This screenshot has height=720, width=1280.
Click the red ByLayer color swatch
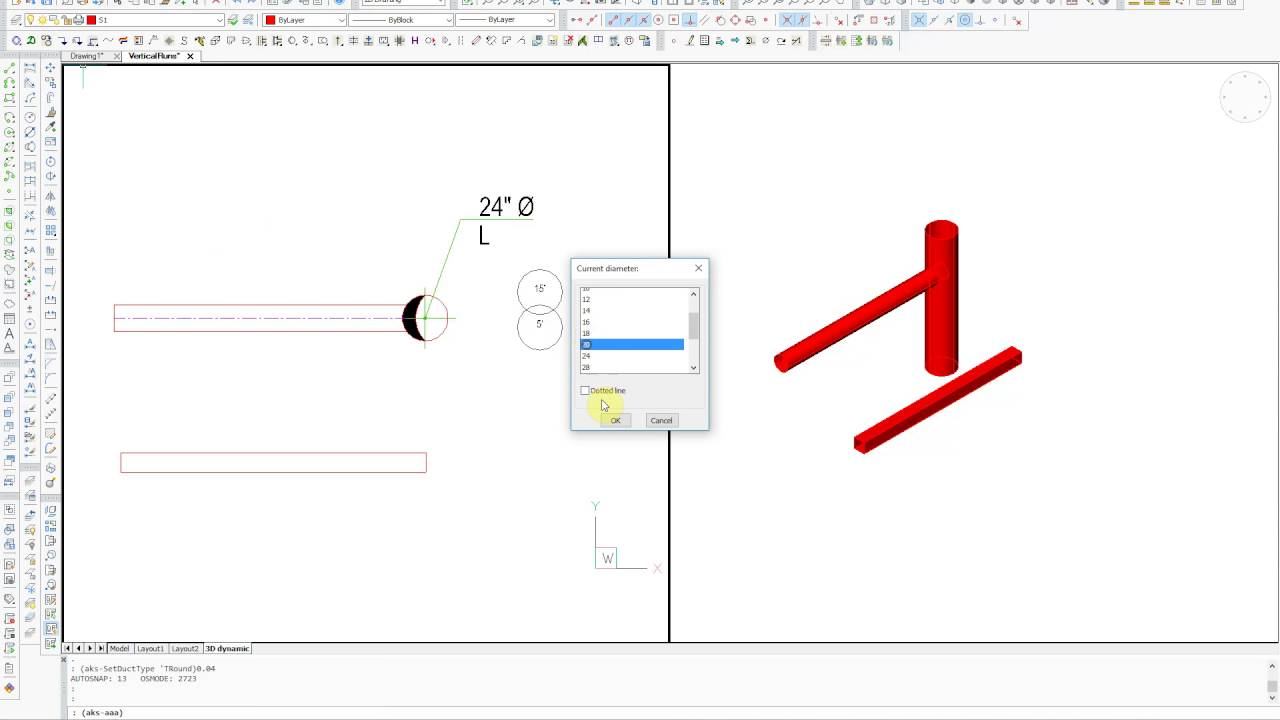coord(270,20)
